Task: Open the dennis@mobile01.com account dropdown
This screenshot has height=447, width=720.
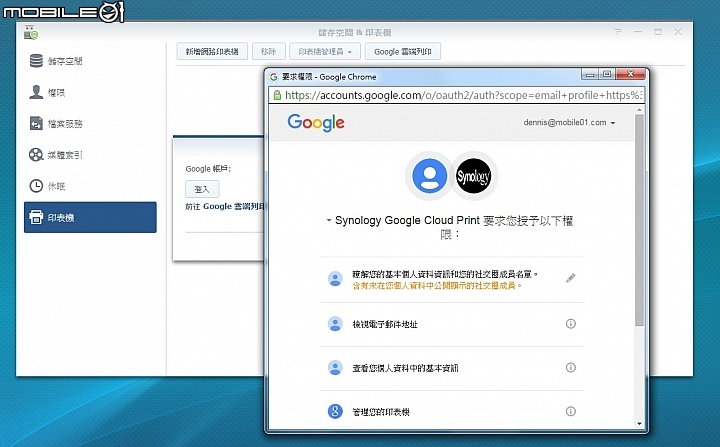Action: click(569, 123)
